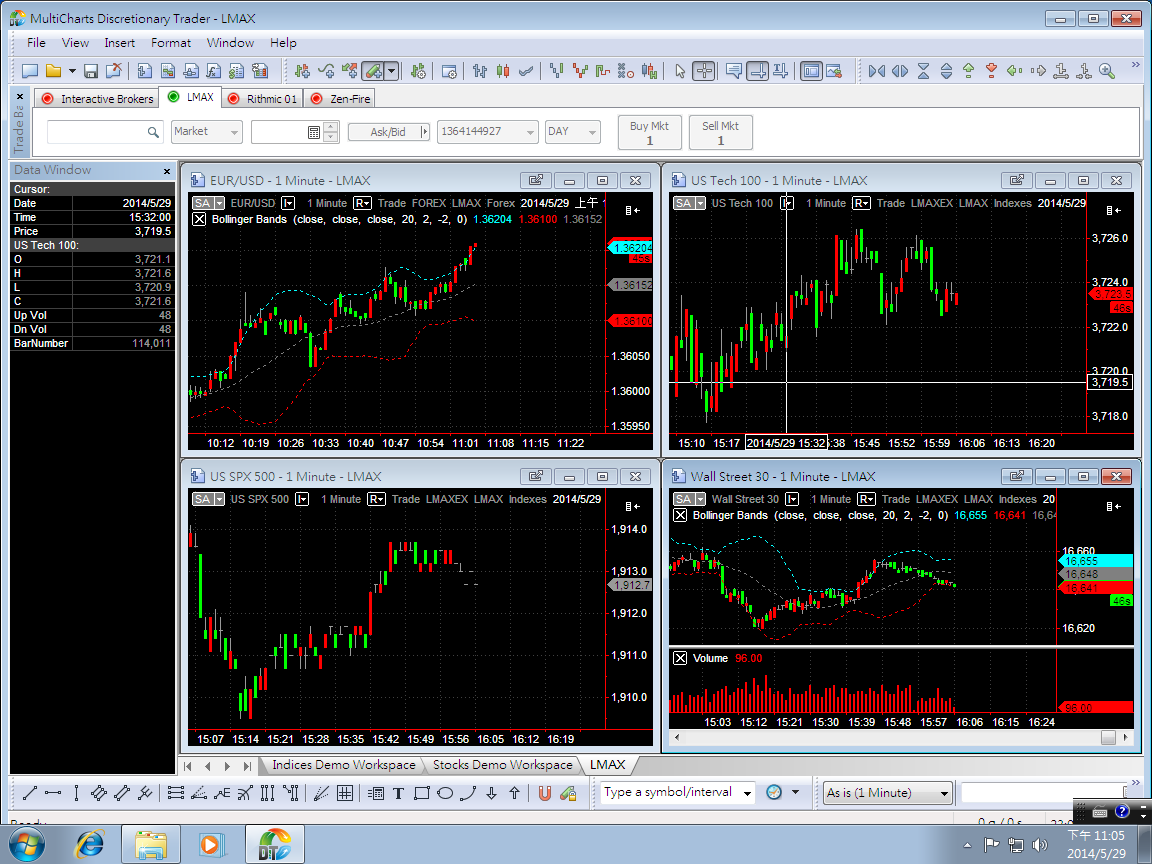This screenshot has width=1152, height=864.
Task: Click the quantity stepper up arrow
Action: tap(331, 127)
